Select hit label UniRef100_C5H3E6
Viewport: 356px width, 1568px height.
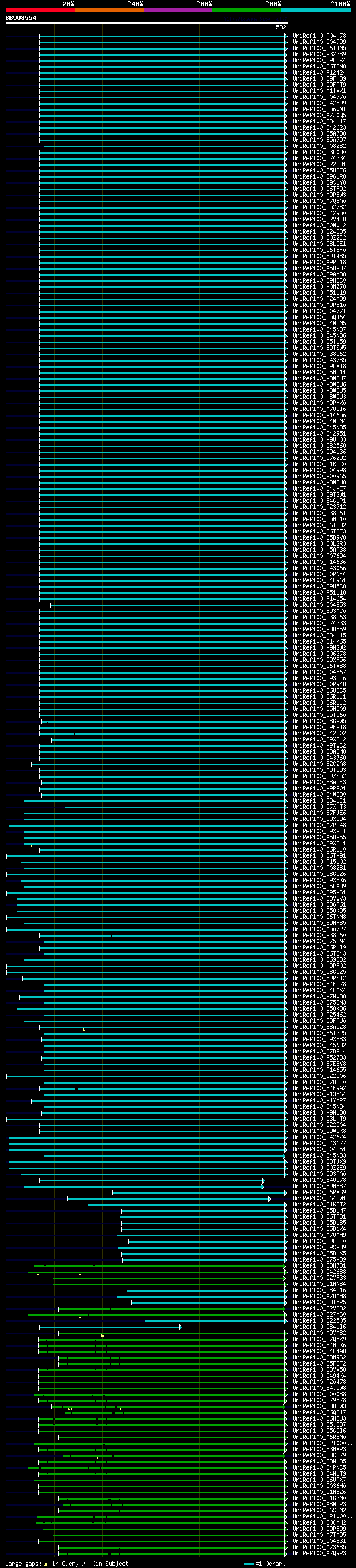pyautogui.click(x=319, y=170)
